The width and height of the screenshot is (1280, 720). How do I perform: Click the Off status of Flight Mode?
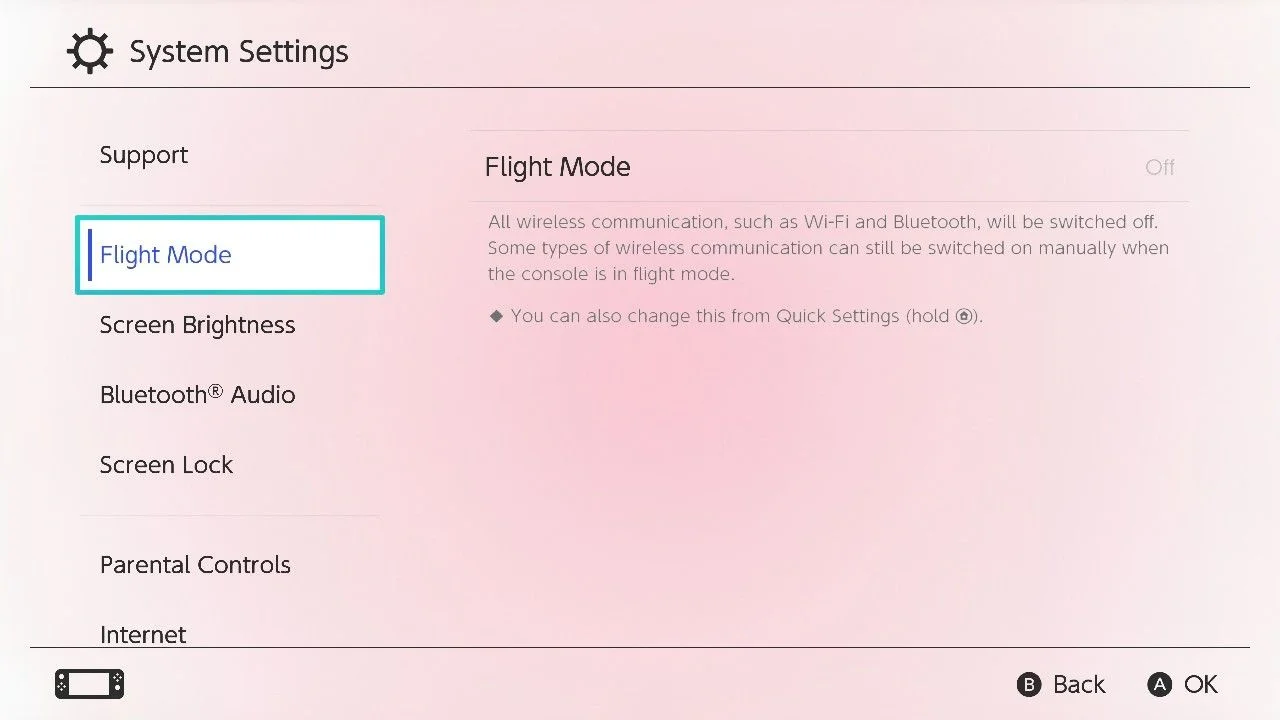[x=1160, y=167]
